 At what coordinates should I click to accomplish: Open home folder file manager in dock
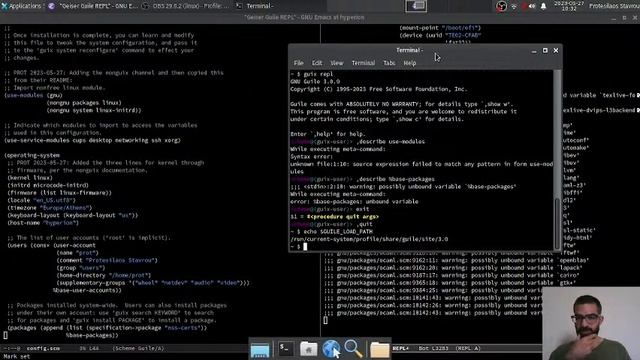pos(309,349)
